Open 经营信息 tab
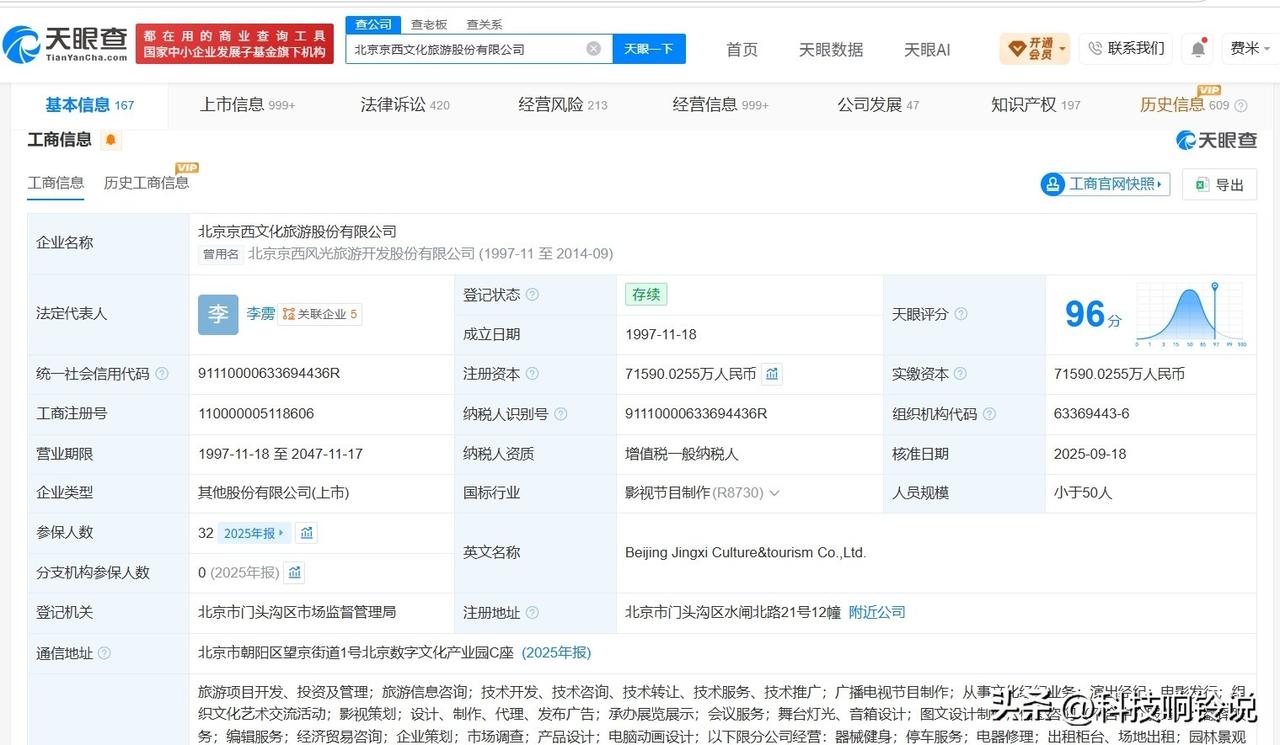Image resolution: width=1280 pixels, height=745 pixels. coord(720,105)
